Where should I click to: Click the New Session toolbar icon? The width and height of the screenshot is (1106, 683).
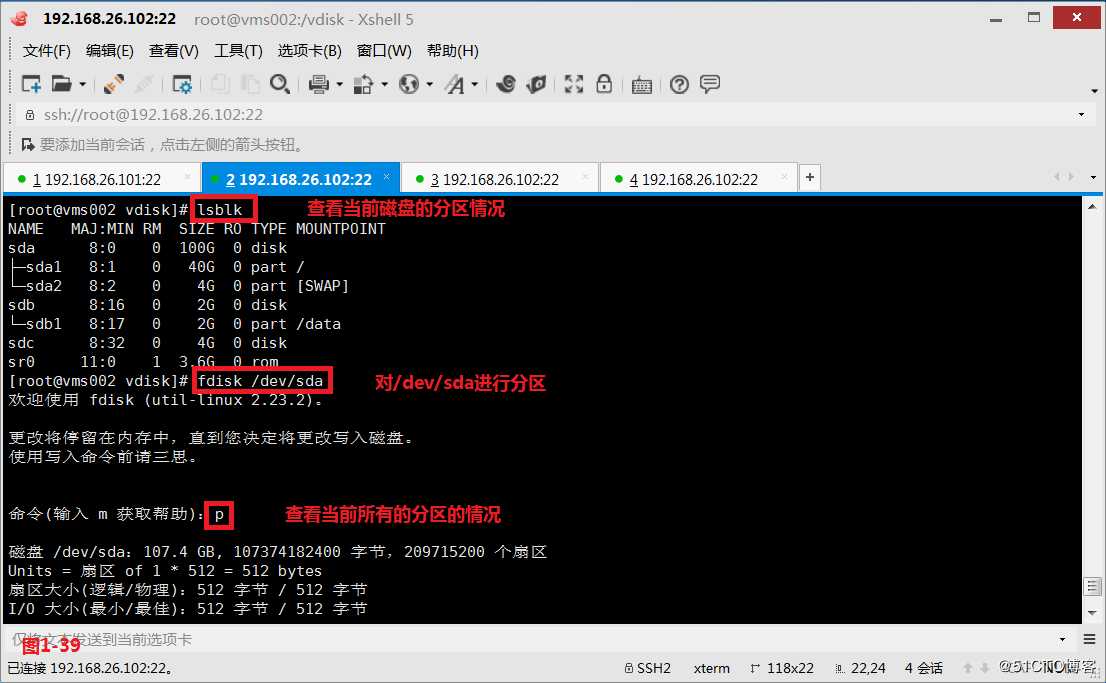pyautogui.click(x=31, y=85)
